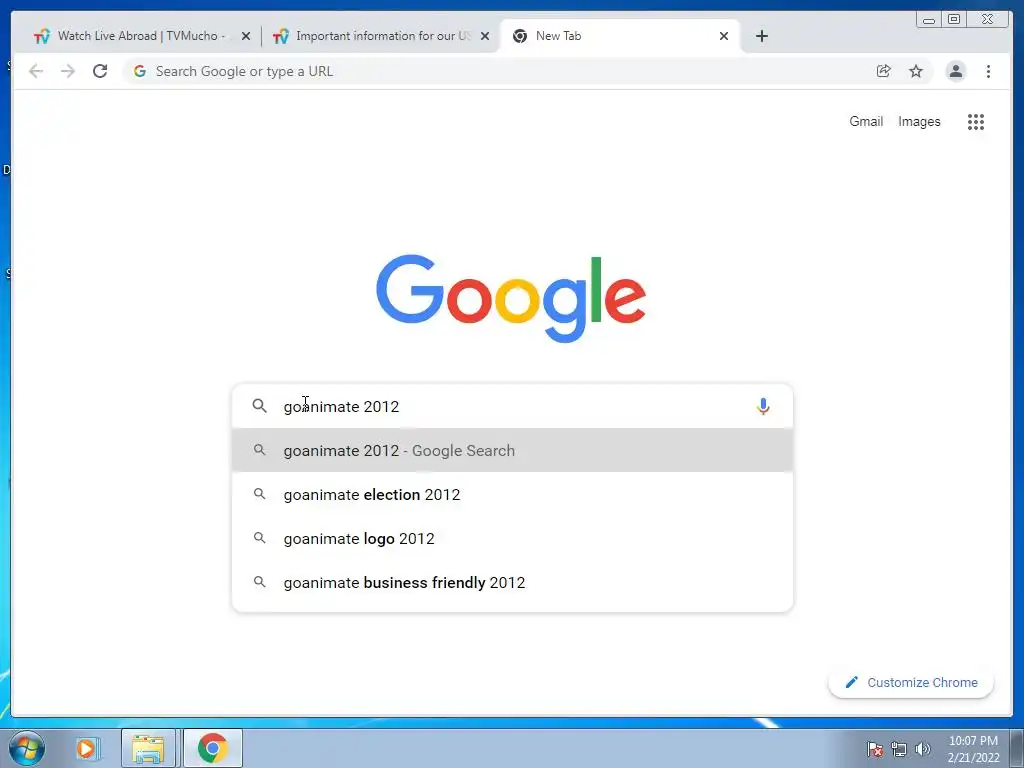Click inside the goanimate 2012 search field

tap(513, 406)
